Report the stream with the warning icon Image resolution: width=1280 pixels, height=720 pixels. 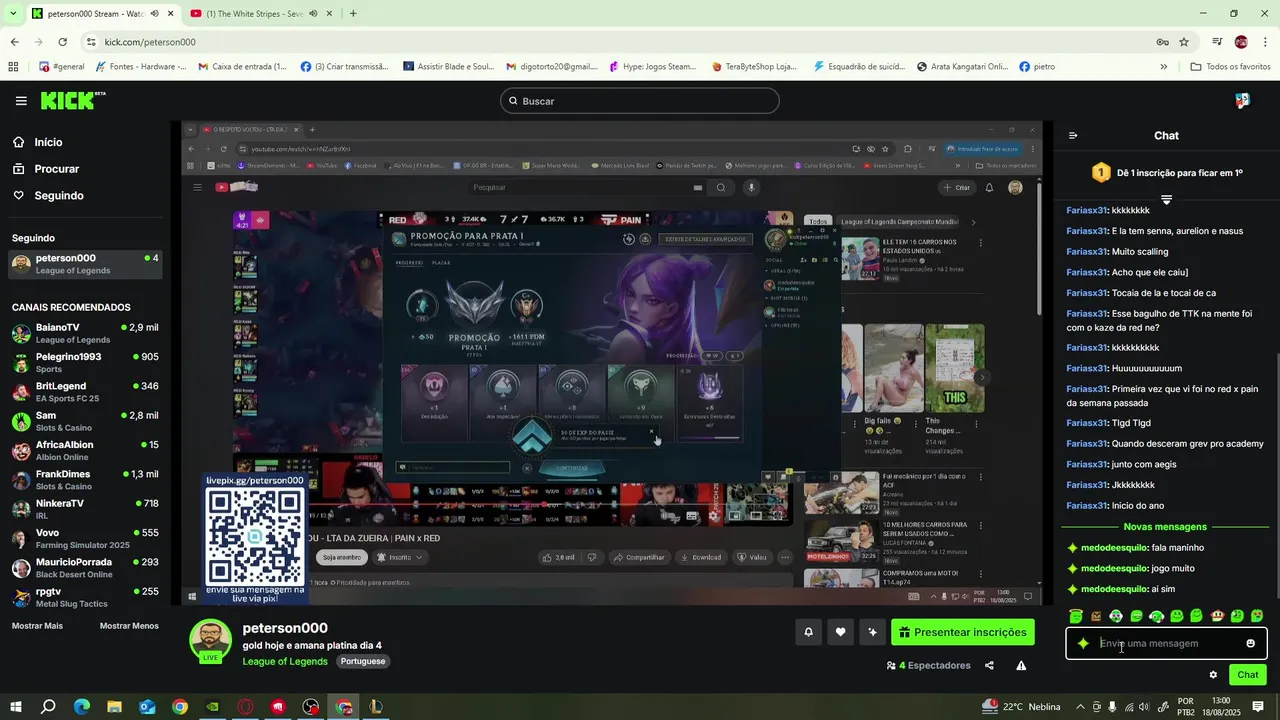pos(1021,666)
